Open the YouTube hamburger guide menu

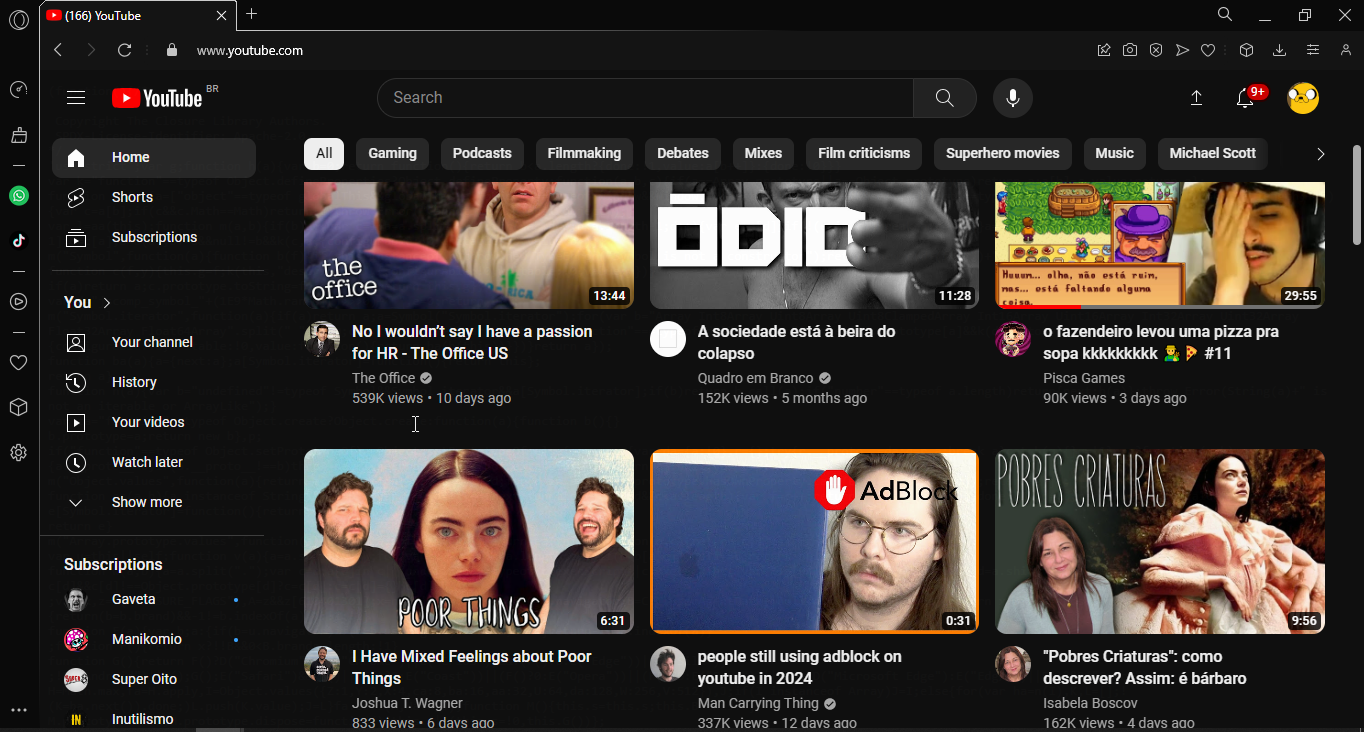[76, 98]
